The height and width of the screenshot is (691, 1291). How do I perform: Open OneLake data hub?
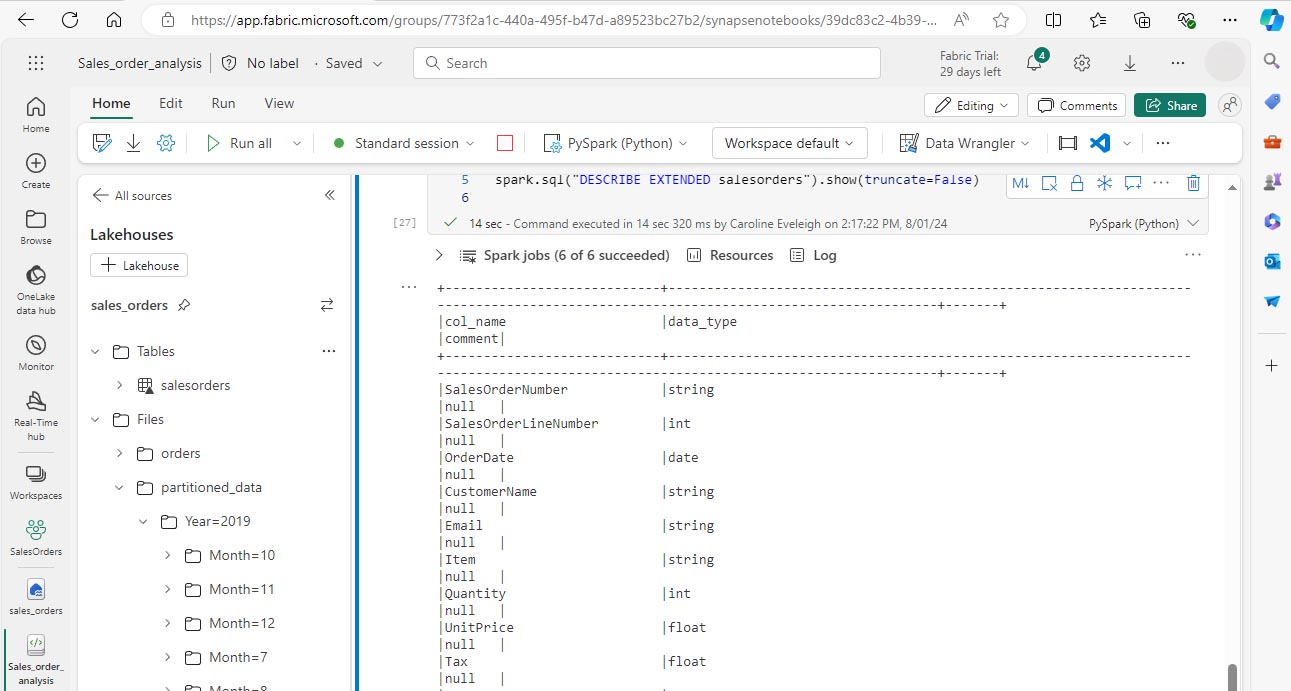click(x=36, y=290)
